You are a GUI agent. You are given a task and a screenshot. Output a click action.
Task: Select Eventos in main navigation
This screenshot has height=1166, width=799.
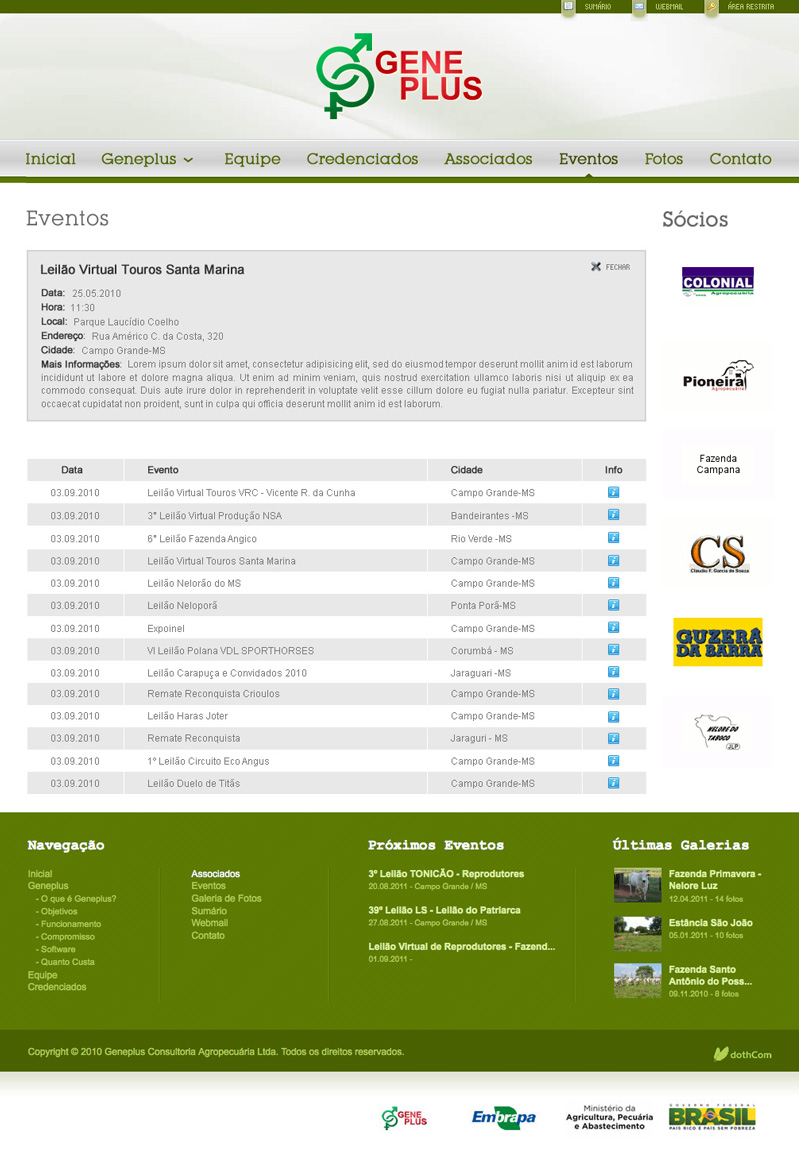588,159
